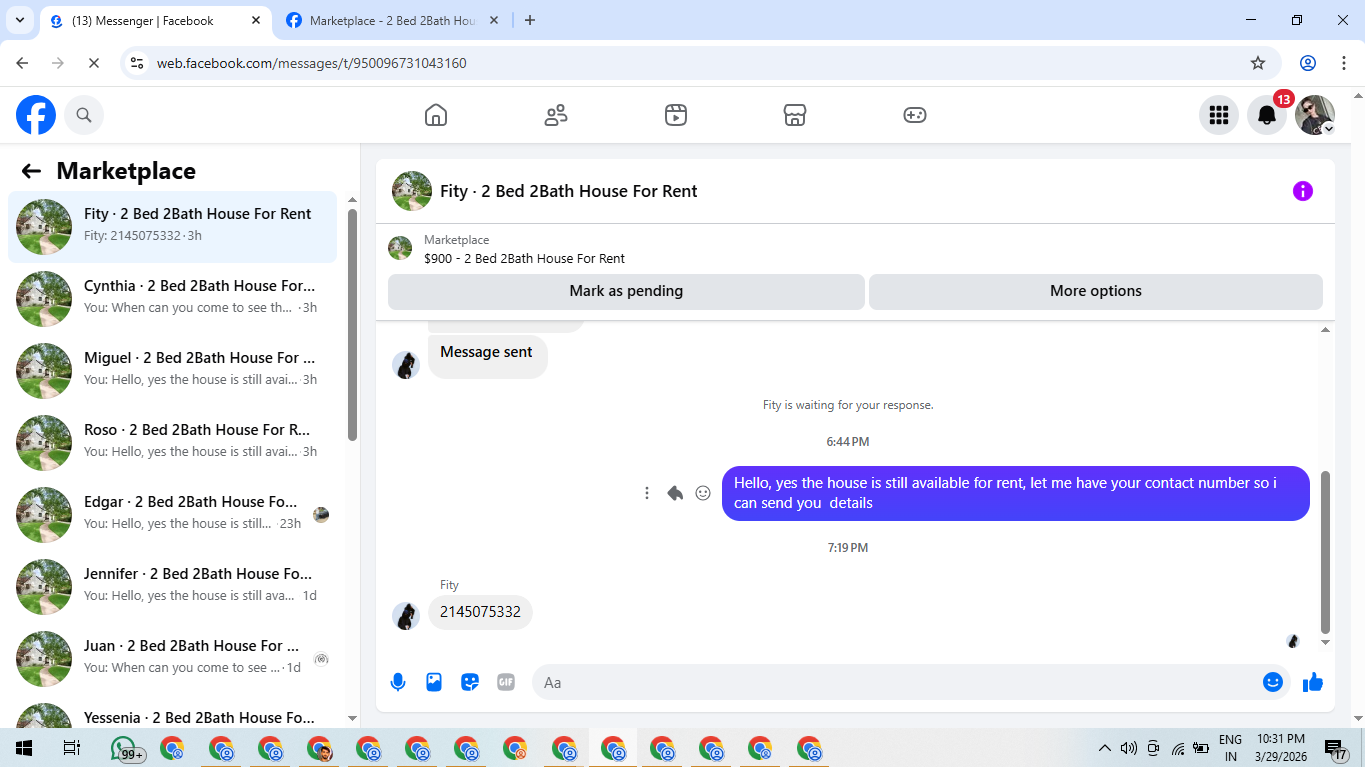Click the chat header title Fity listing

[x=569, y=191]
